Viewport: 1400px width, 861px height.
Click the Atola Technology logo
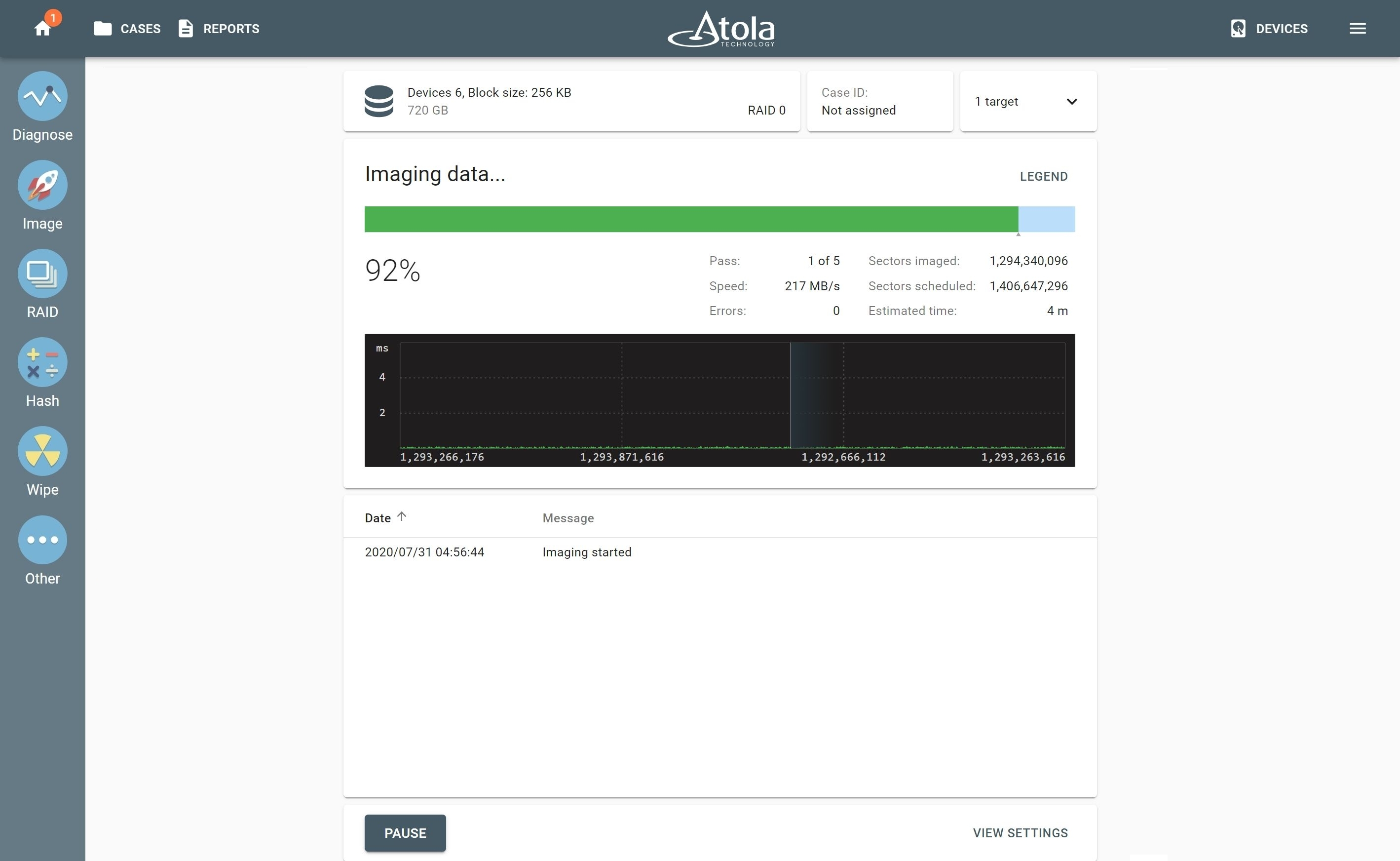pyautogui.click(x=721, y=29)
